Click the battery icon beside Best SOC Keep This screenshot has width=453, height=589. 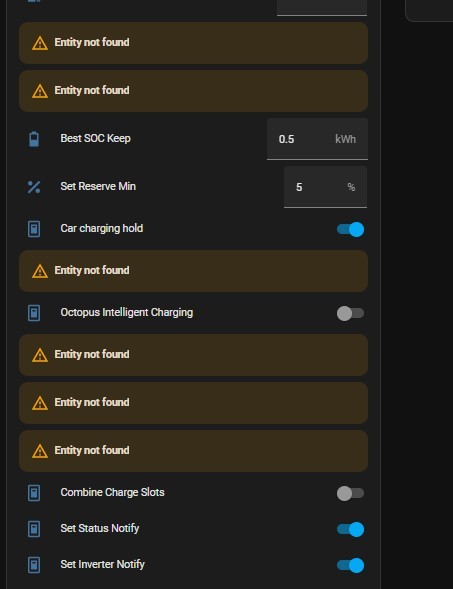[x=34, y=139]
